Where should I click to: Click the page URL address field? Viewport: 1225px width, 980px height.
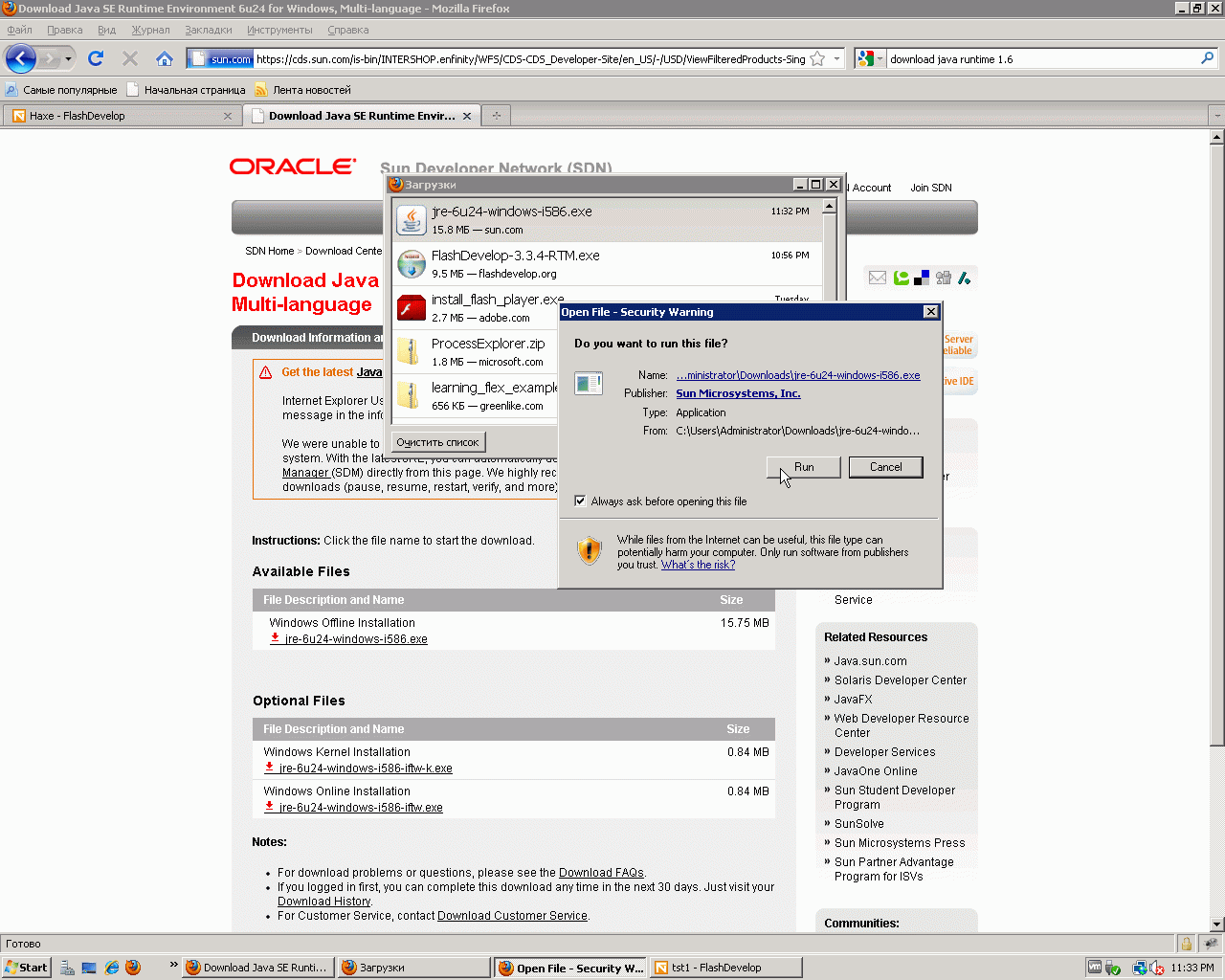(530, 59)
